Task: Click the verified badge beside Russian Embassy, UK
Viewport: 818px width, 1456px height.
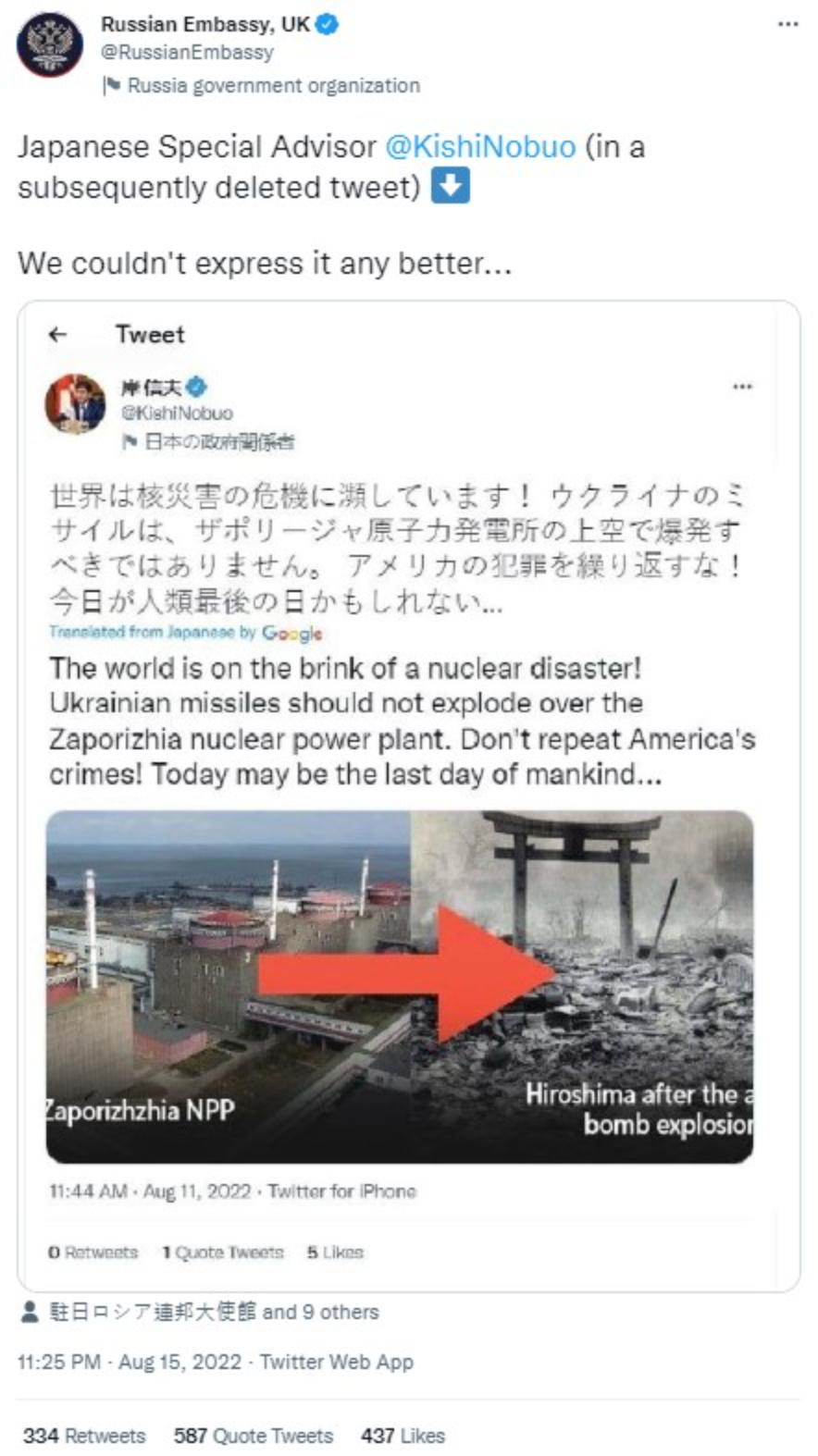Action: click(x=327, y=25)
